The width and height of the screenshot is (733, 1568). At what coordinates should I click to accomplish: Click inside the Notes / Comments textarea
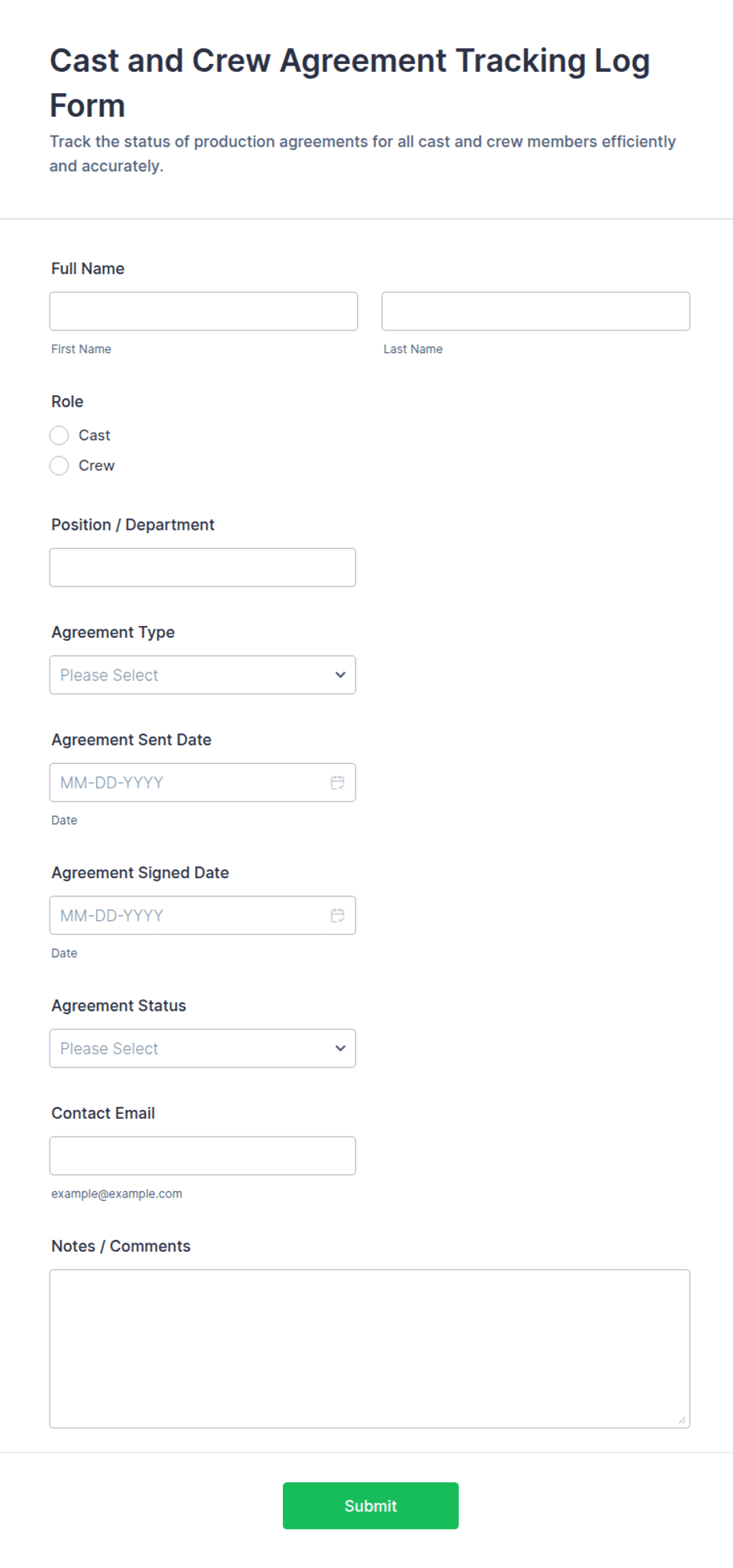[370, 1349]
